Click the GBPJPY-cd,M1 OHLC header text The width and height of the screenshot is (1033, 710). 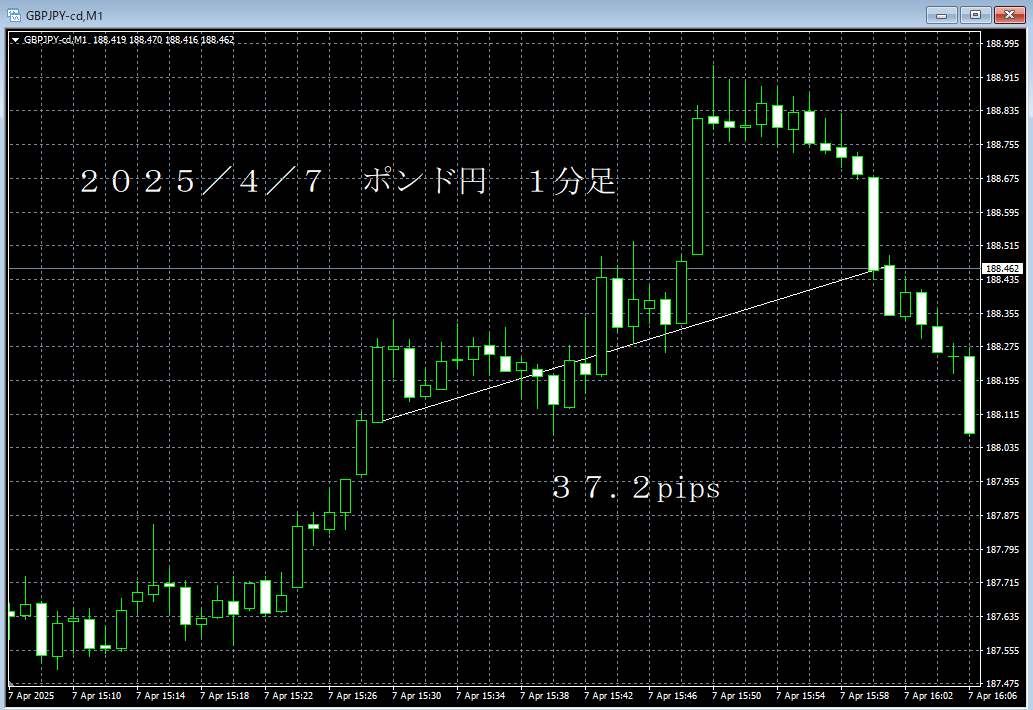(128, 40)
